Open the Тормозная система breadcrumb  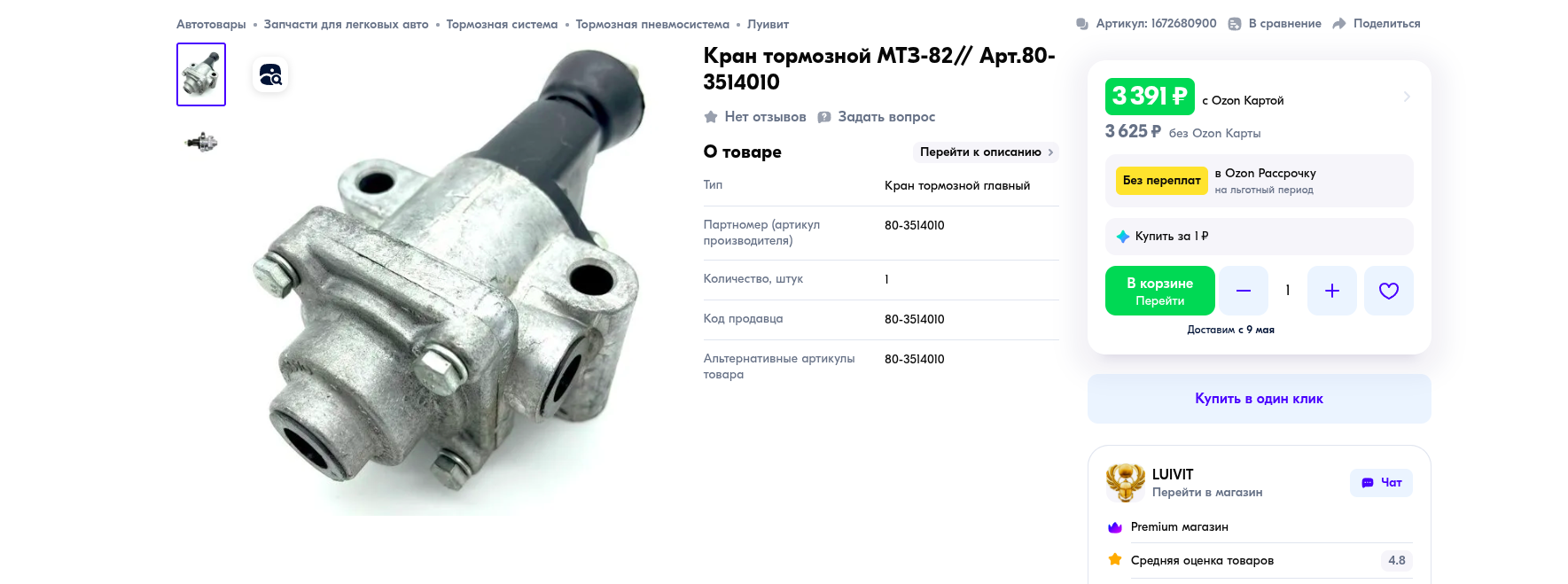[x=502, y=25]
